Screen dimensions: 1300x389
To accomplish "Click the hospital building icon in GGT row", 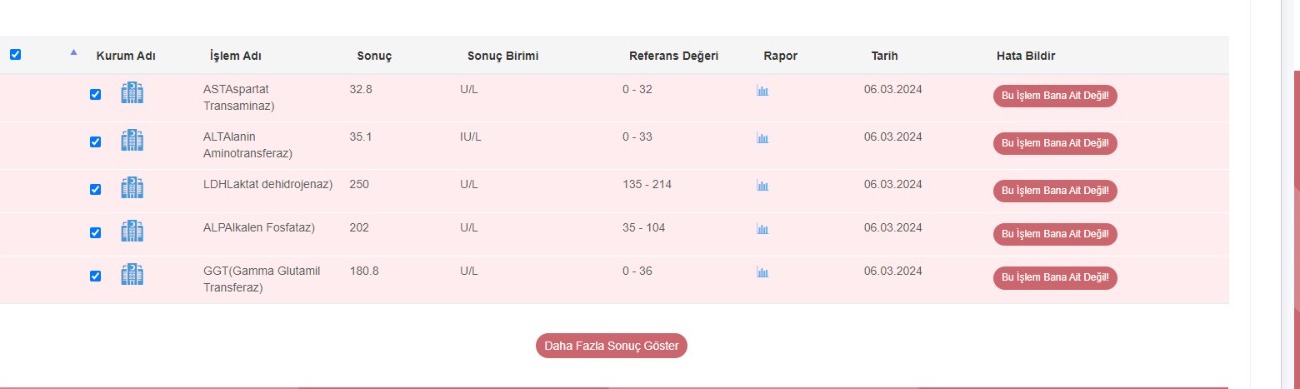I will pyautogui.click(x=132, y=274).
